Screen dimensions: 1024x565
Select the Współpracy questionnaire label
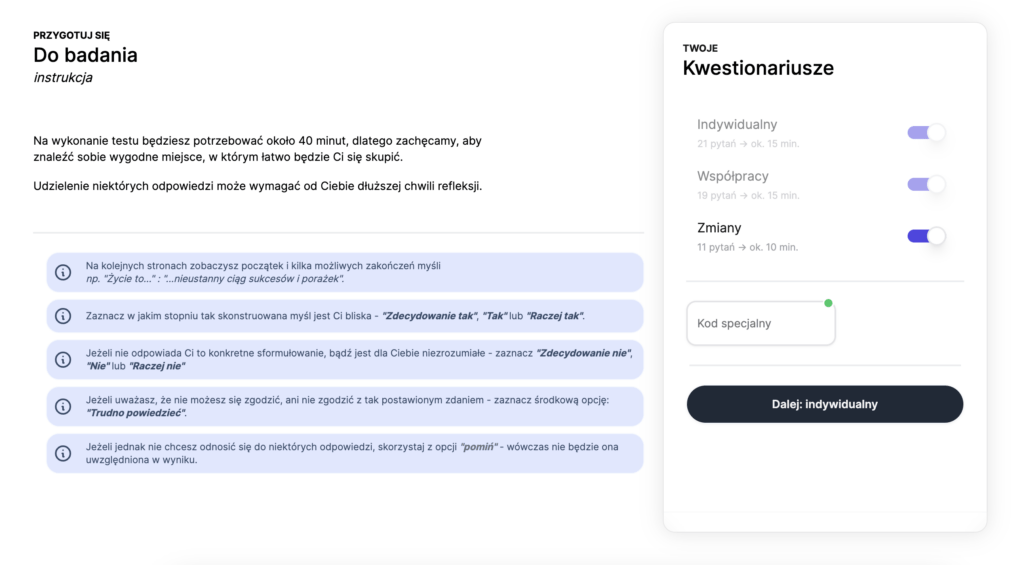(733, 176)
